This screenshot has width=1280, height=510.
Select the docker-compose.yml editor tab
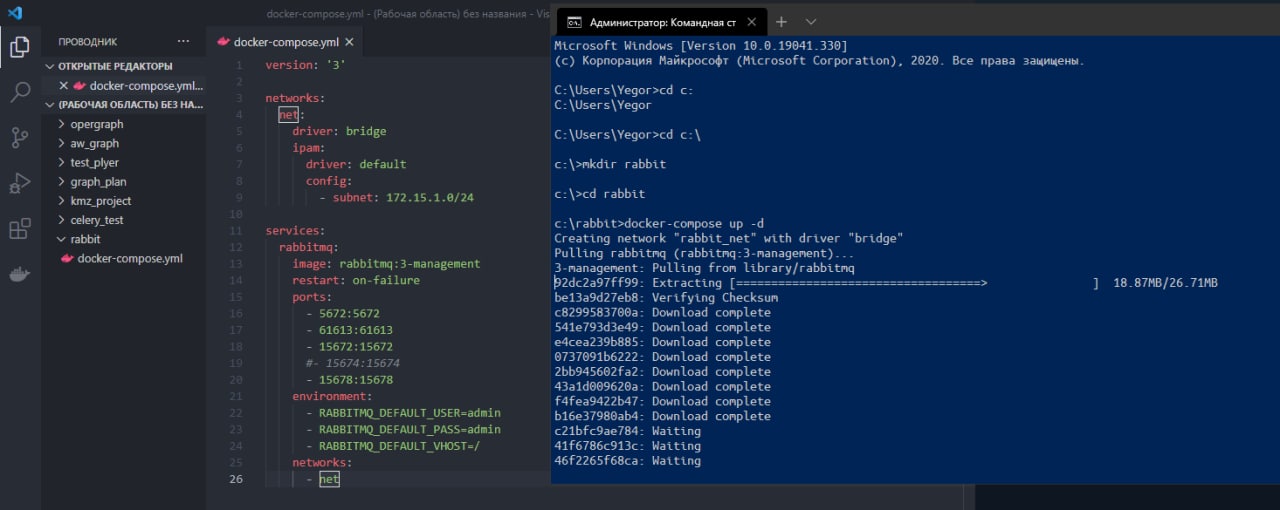286,42
